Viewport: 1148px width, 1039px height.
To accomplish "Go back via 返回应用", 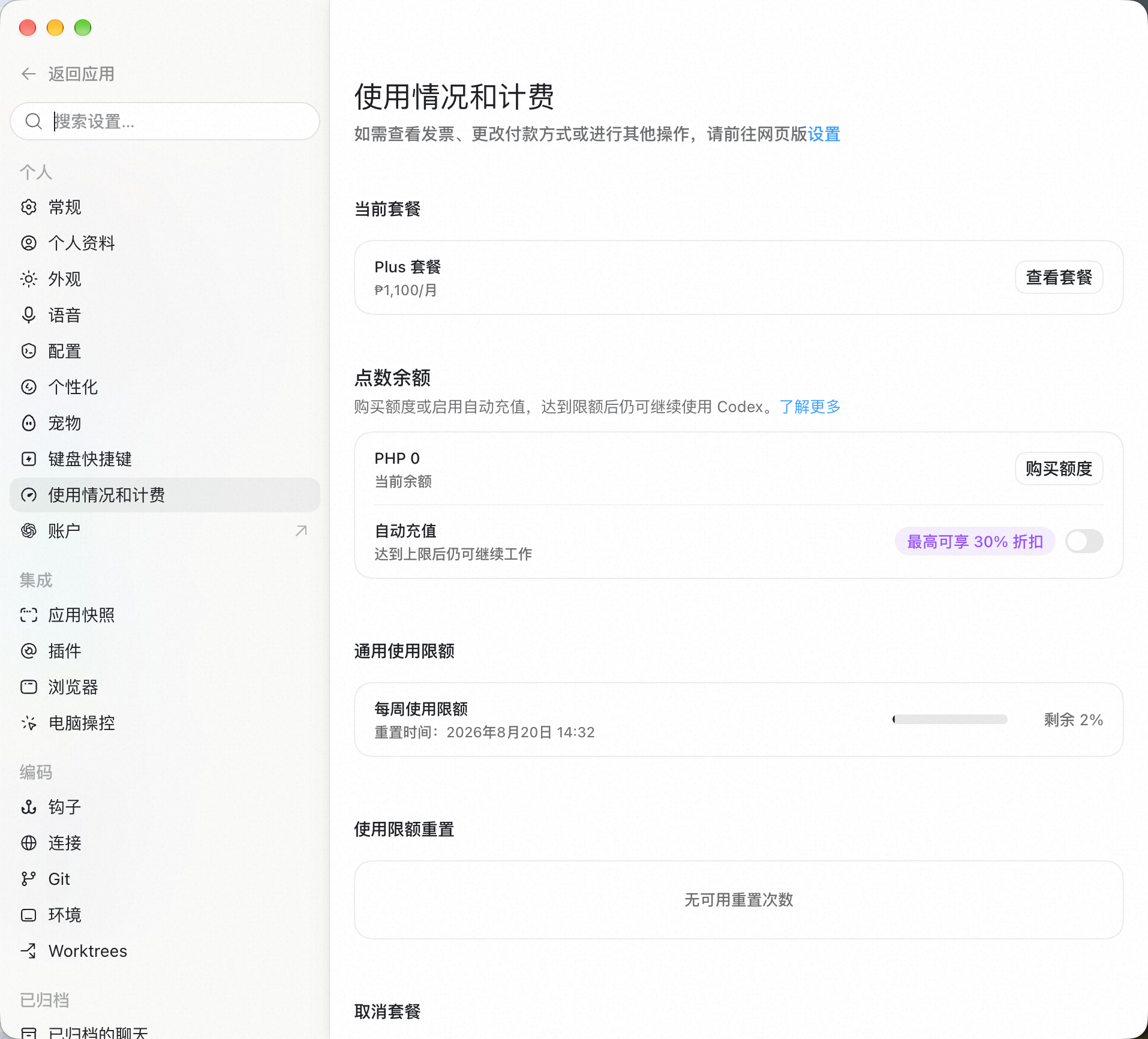I will [x=68, y=74].
